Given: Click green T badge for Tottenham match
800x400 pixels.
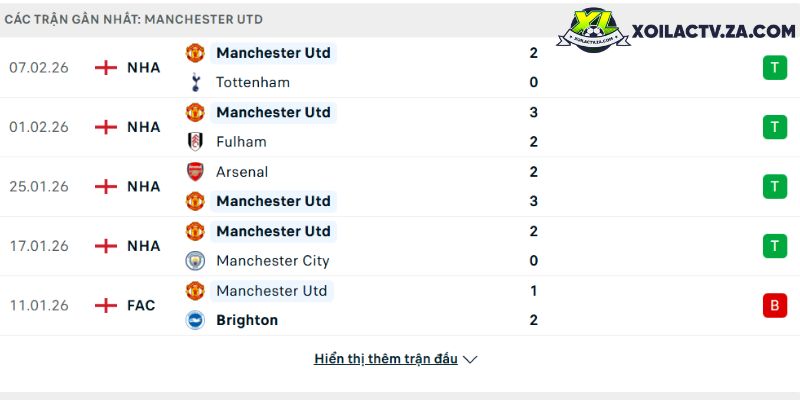Looking at the screenshot, I should [x=773, y=67].
